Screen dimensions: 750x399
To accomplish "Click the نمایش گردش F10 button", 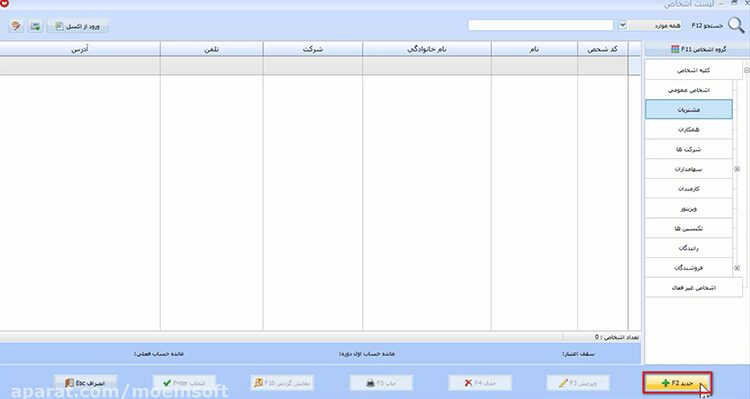I will [283, 383].
